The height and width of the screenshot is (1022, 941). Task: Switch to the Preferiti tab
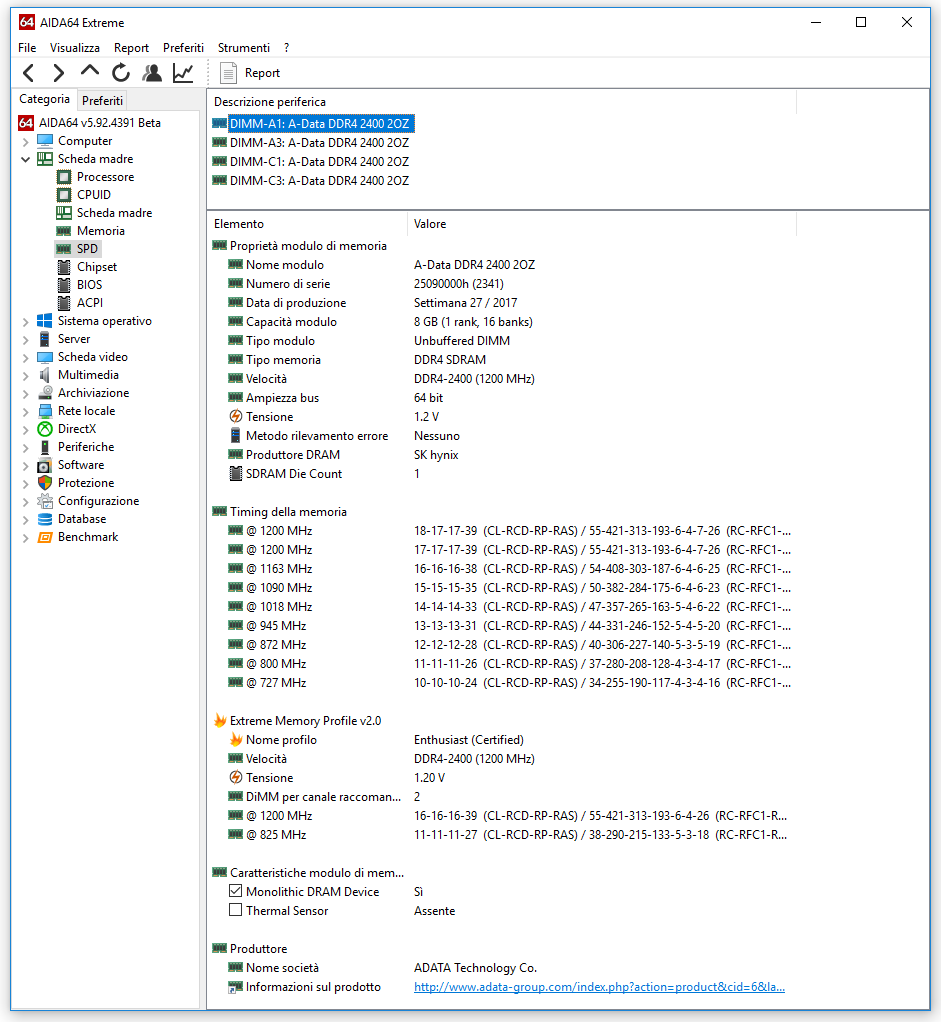click(x=102, y=100)
